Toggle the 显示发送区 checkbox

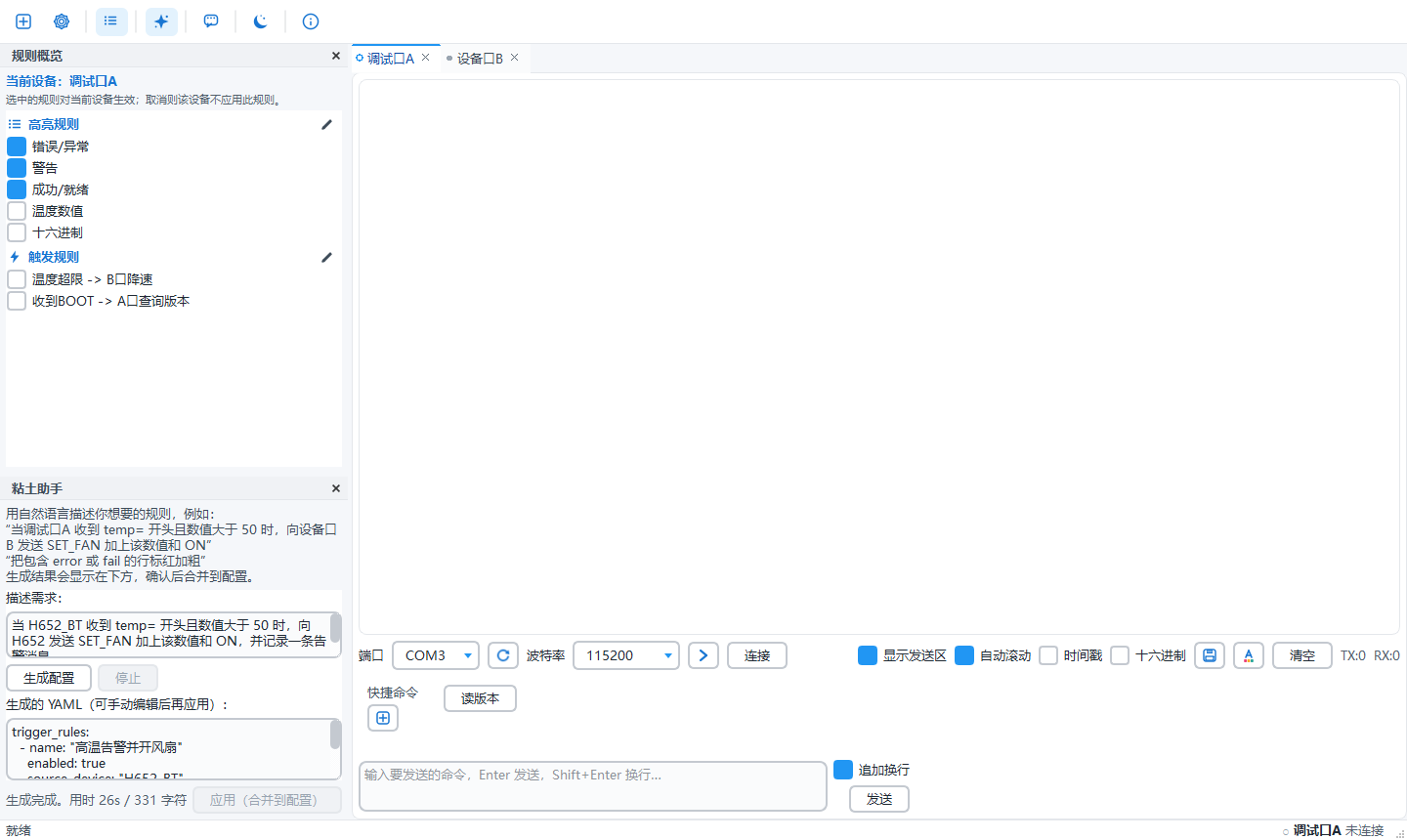(x=867, y=655)
